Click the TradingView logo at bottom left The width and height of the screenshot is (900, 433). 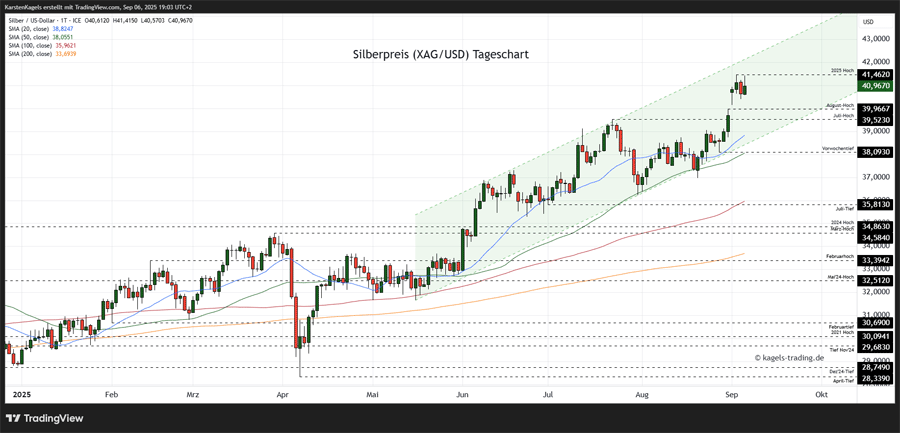click(x=45, y=418)
